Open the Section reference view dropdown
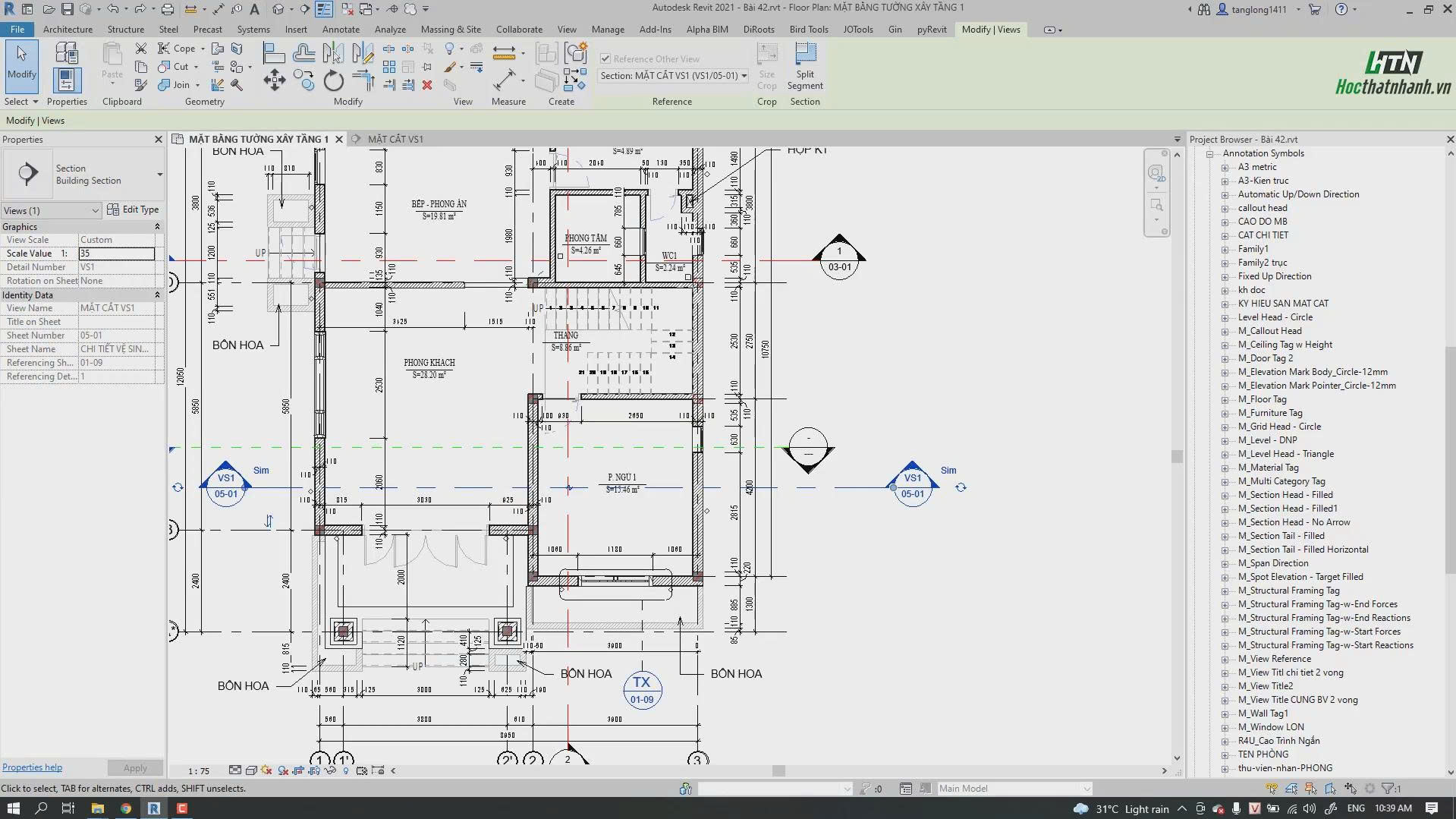 (x=673, y=76)
